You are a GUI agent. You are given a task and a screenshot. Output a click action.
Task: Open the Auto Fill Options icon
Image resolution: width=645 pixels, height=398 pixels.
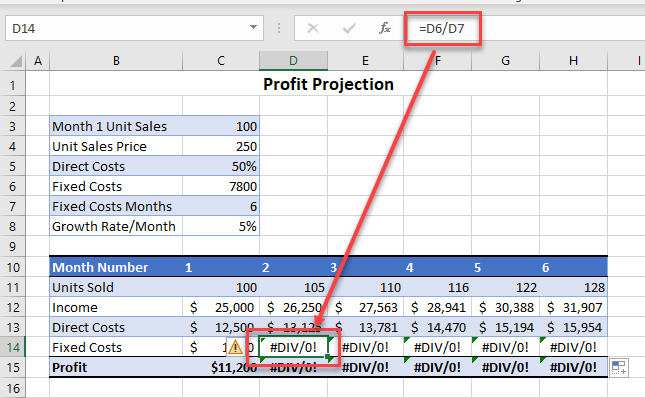(x=619, y=367)
